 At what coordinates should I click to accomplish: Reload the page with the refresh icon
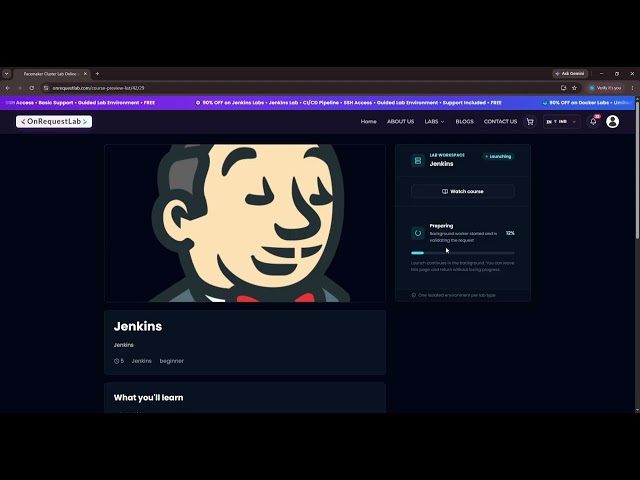click(31, 88)
